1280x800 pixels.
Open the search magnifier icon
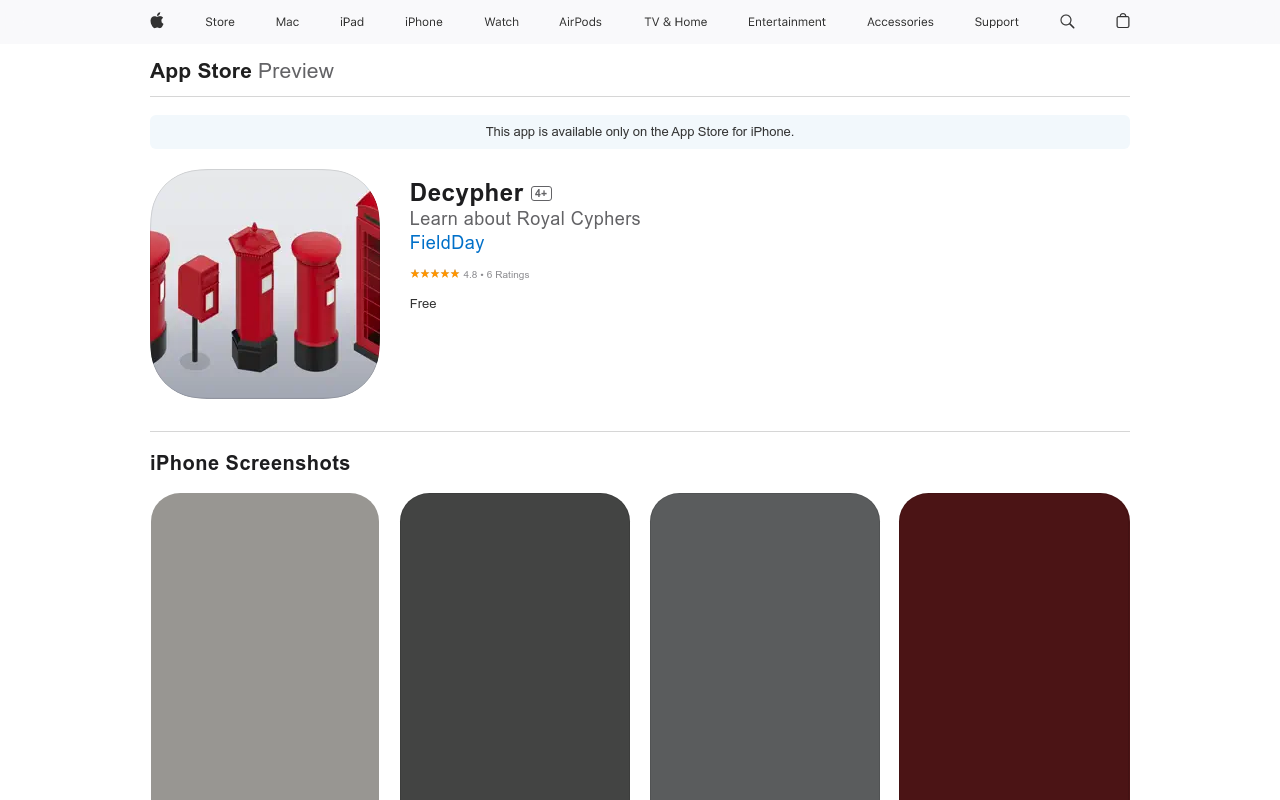(1067, 21)
